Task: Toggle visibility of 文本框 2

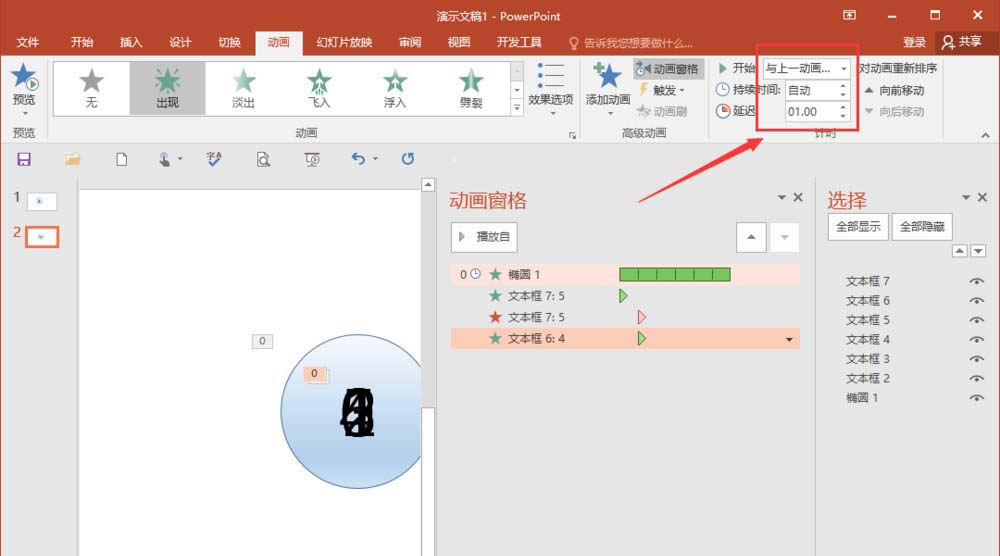Action: pyautogui.click(x=976, y=378)
